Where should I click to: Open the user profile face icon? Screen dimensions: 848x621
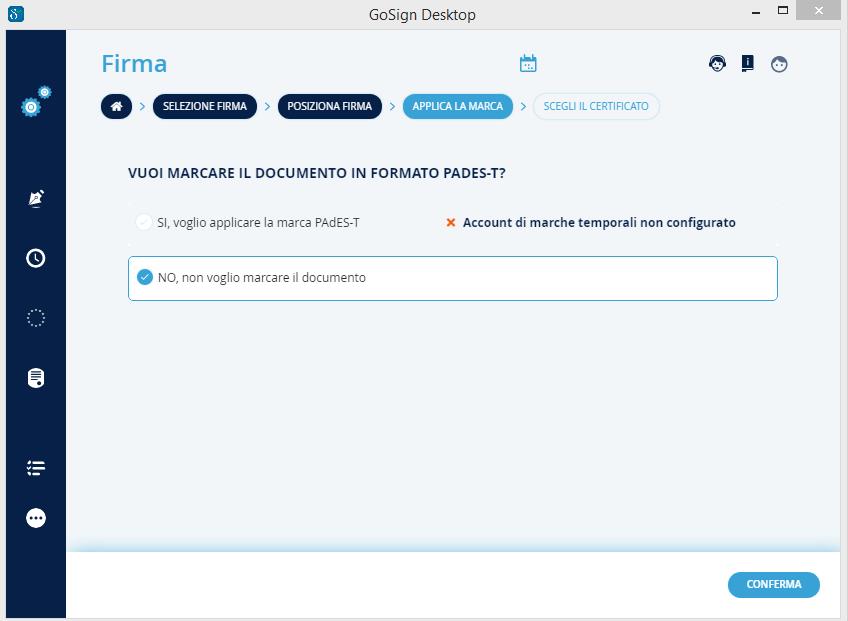pos(779,64)
